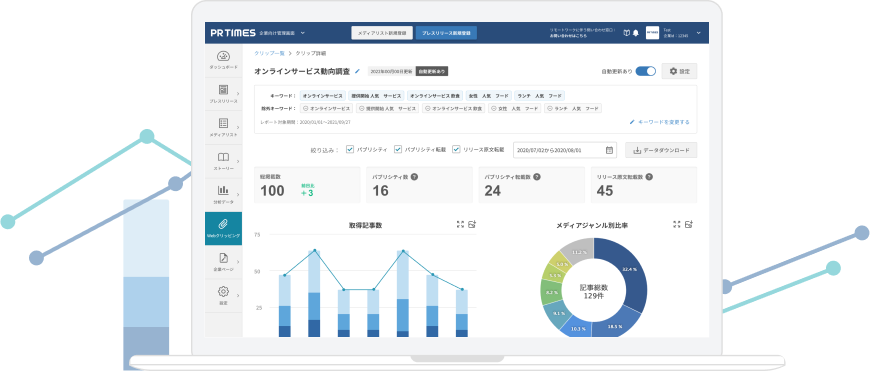Uncheck the リリース原文転載 filter checkbox
Image resolution: width=870 pixels, height=371 pixels.
tap(456, 149)
